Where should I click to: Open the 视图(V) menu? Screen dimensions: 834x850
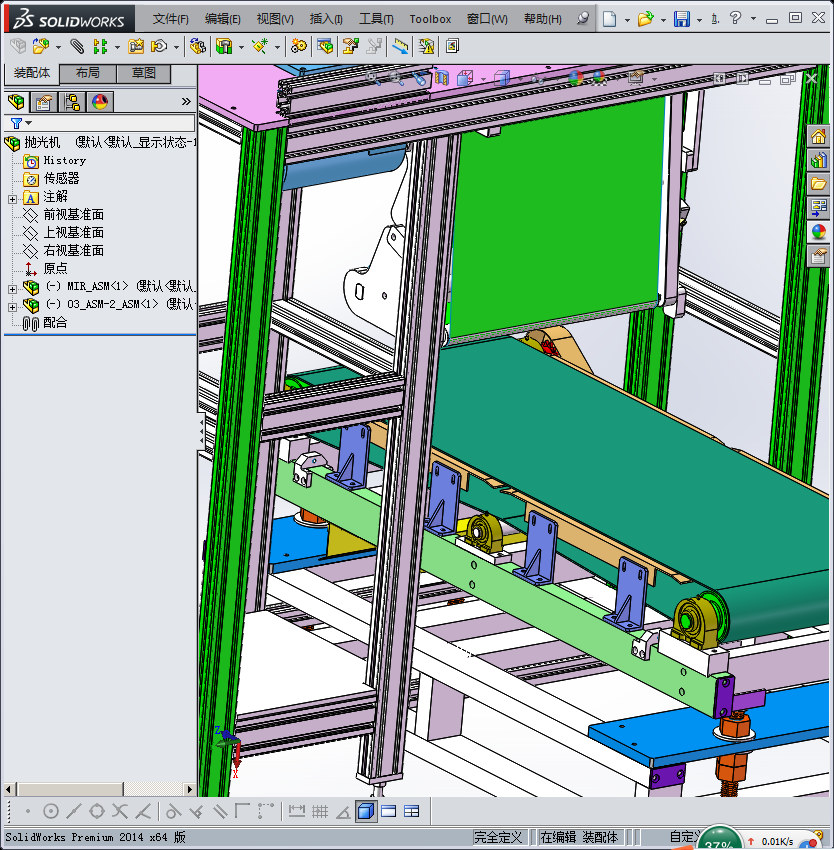coord(275,19)
